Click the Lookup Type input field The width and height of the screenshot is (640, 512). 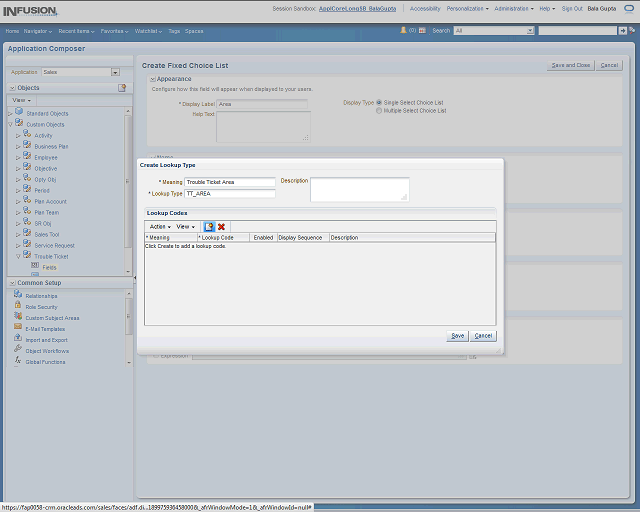[229, 193]
